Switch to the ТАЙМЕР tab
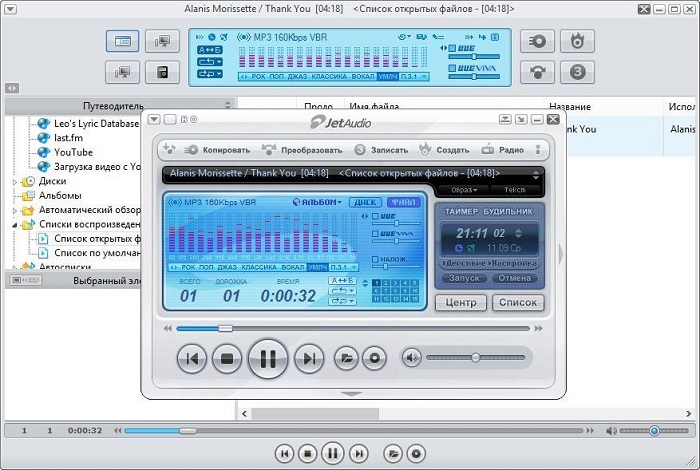 point(461,211)
